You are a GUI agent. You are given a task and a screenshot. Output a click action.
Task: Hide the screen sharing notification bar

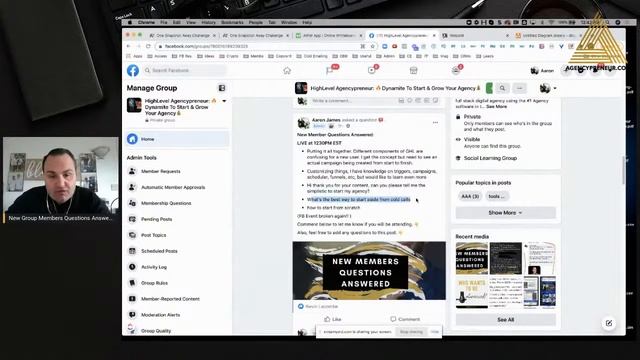point(435,332)
